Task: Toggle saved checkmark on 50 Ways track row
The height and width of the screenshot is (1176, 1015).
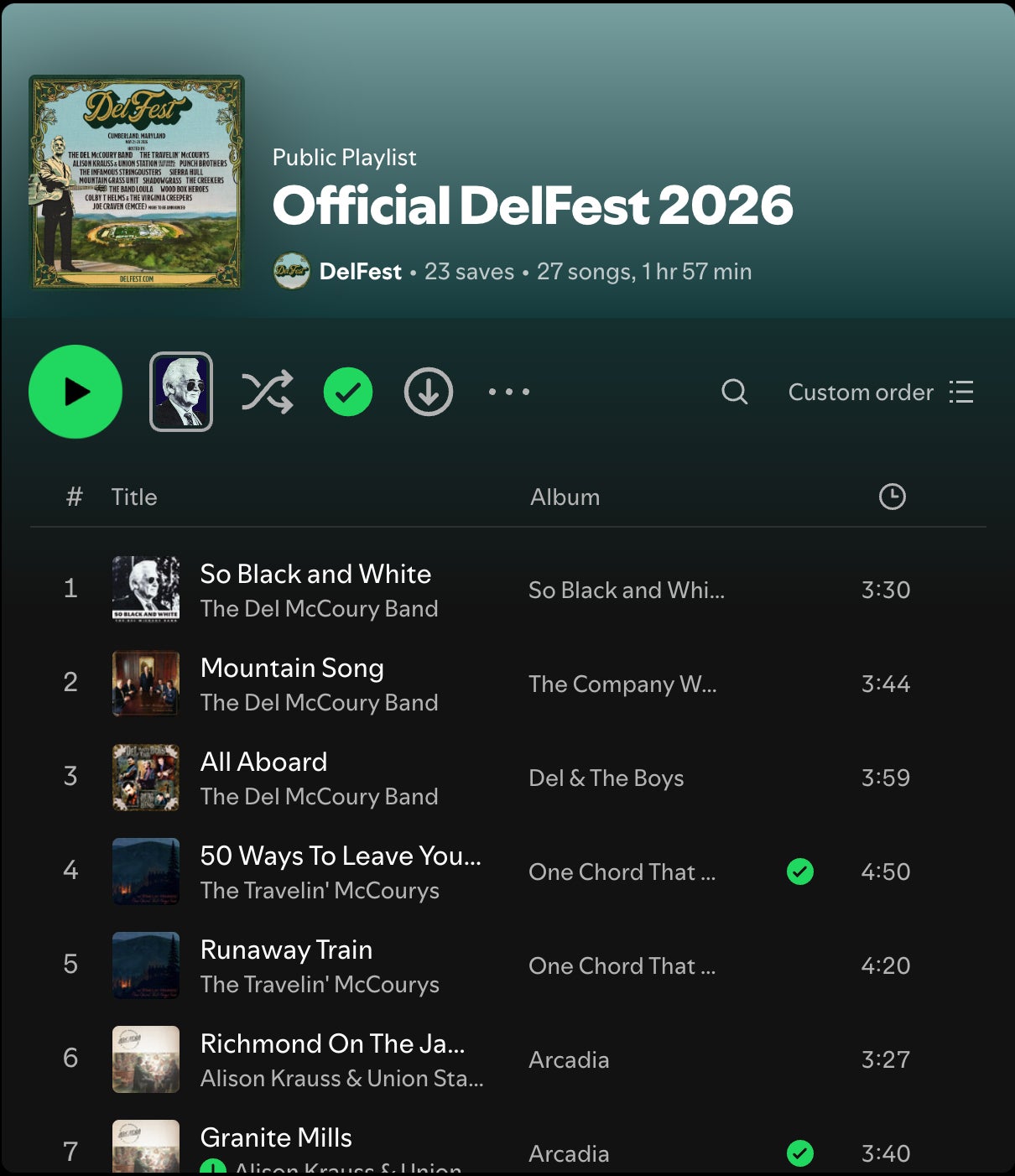Action: tap(800, 872)
